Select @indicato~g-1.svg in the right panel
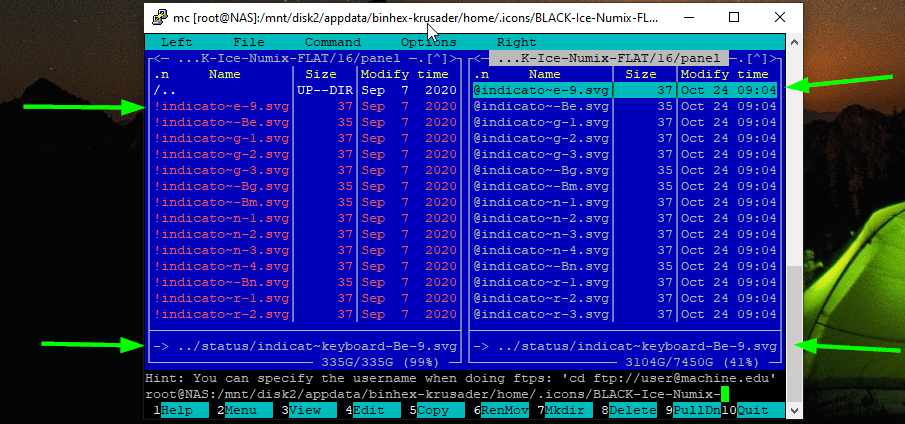This screenshot has height=424, width=905. [x=625, y=122]
